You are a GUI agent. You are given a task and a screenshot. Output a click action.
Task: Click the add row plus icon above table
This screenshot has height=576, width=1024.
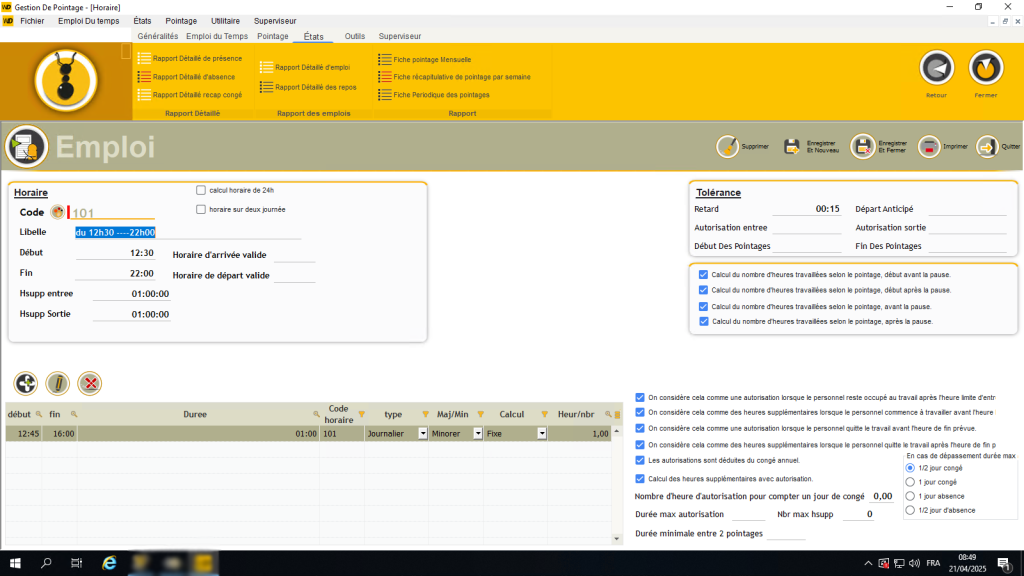pyautogui.click(x=26, y=383)
